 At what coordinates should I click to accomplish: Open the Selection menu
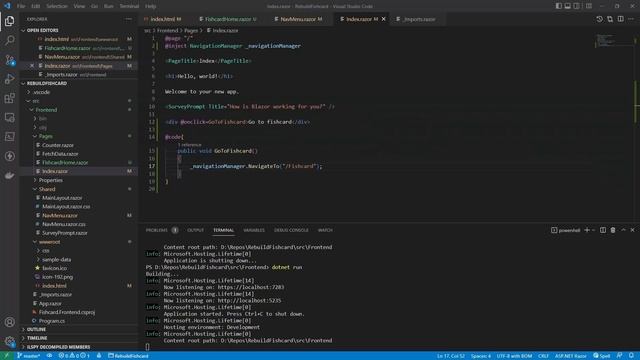click(56, 6)
